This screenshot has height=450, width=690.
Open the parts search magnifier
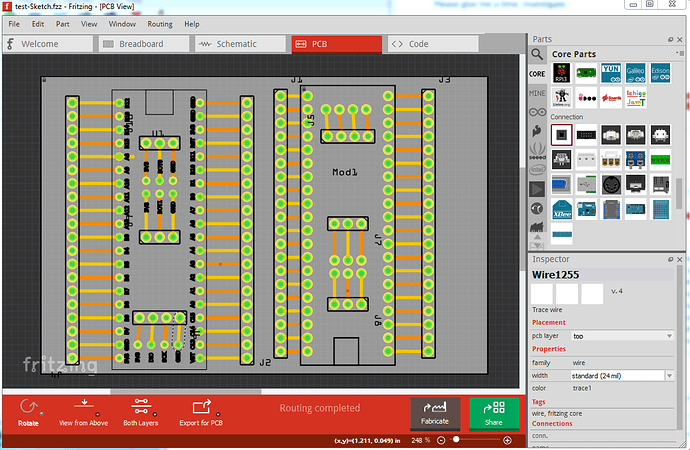tap(537, 54)
